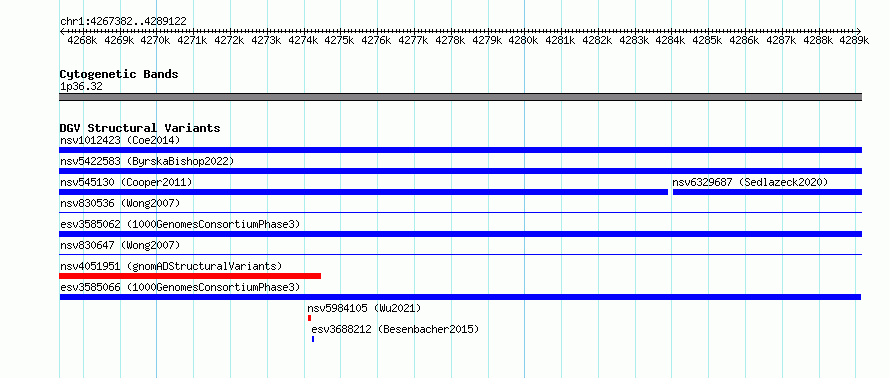Open esv3585062 (1000GenomesConsortiumPhase3) label
This screenshot has height=378, width=890.
[x=180, y=224]
